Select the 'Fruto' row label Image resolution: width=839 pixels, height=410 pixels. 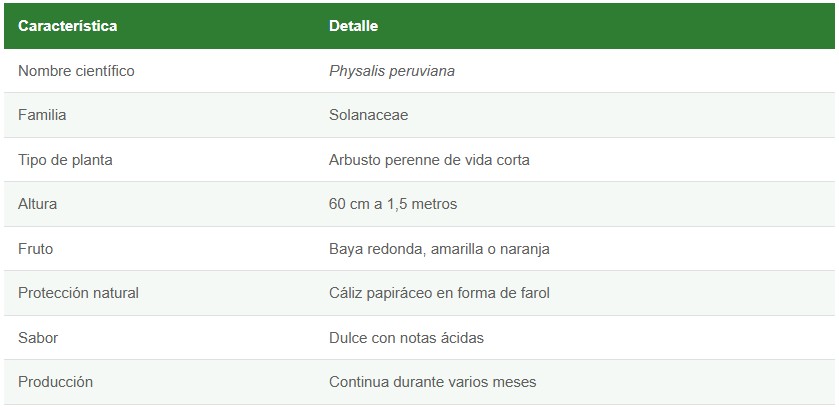coord(35,248)
